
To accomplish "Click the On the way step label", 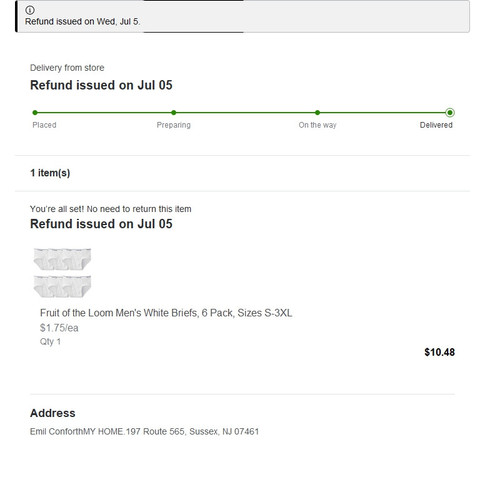I will click(317, 125).
